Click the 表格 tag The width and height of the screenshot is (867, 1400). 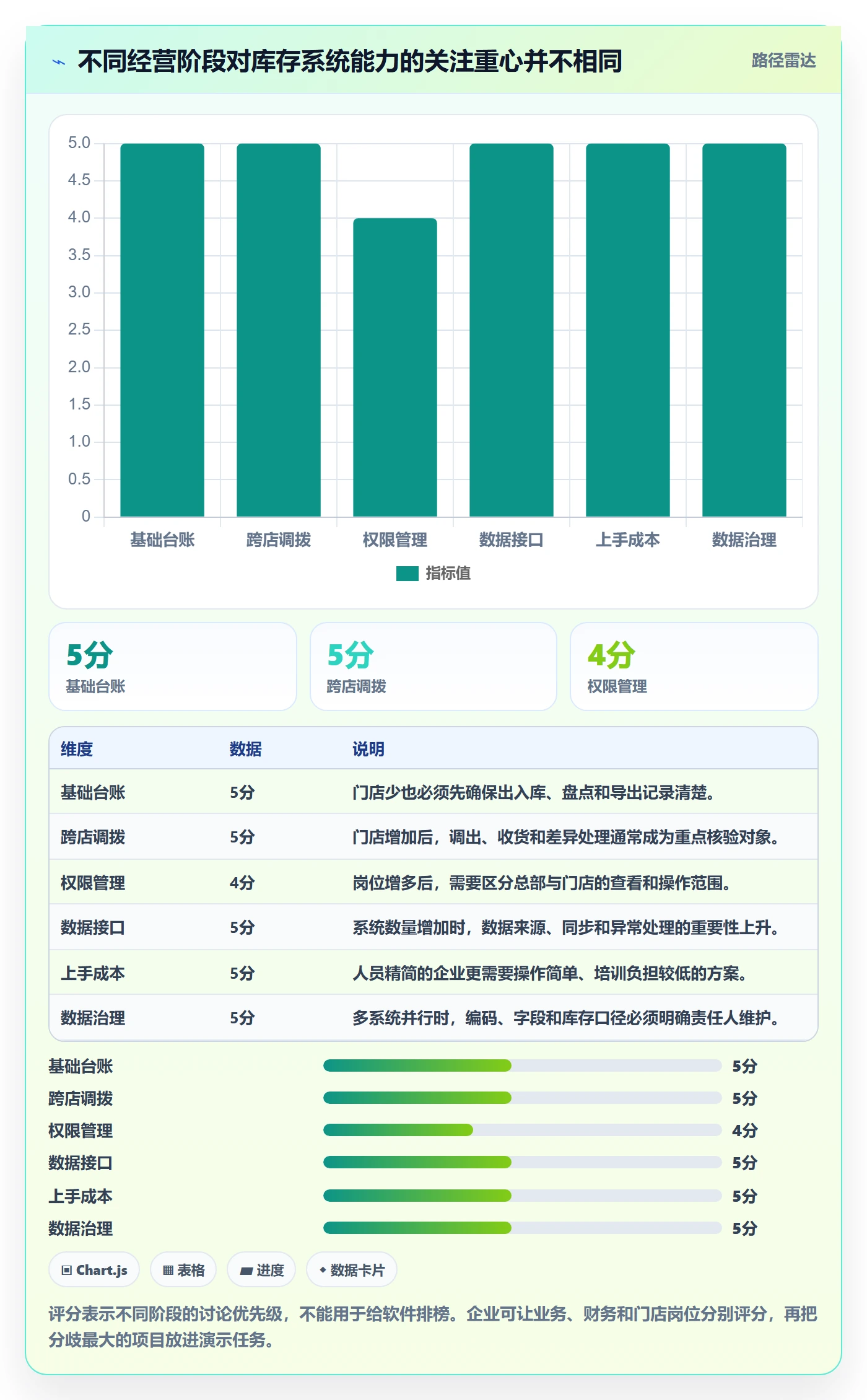coord(183,1270)
